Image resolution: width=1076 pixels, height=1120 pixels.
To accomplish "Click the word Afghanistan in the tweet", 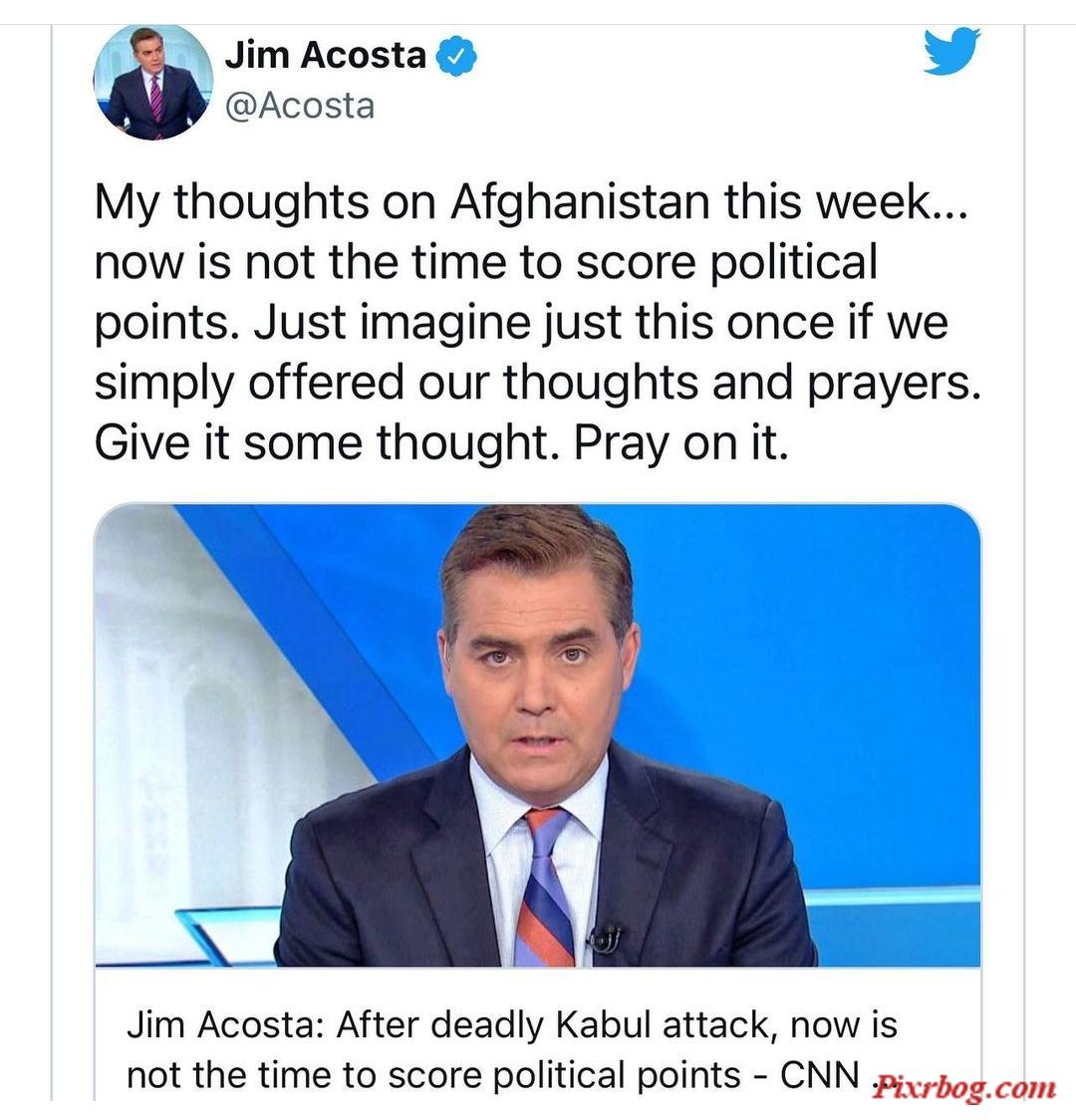I will coord(580,202).
